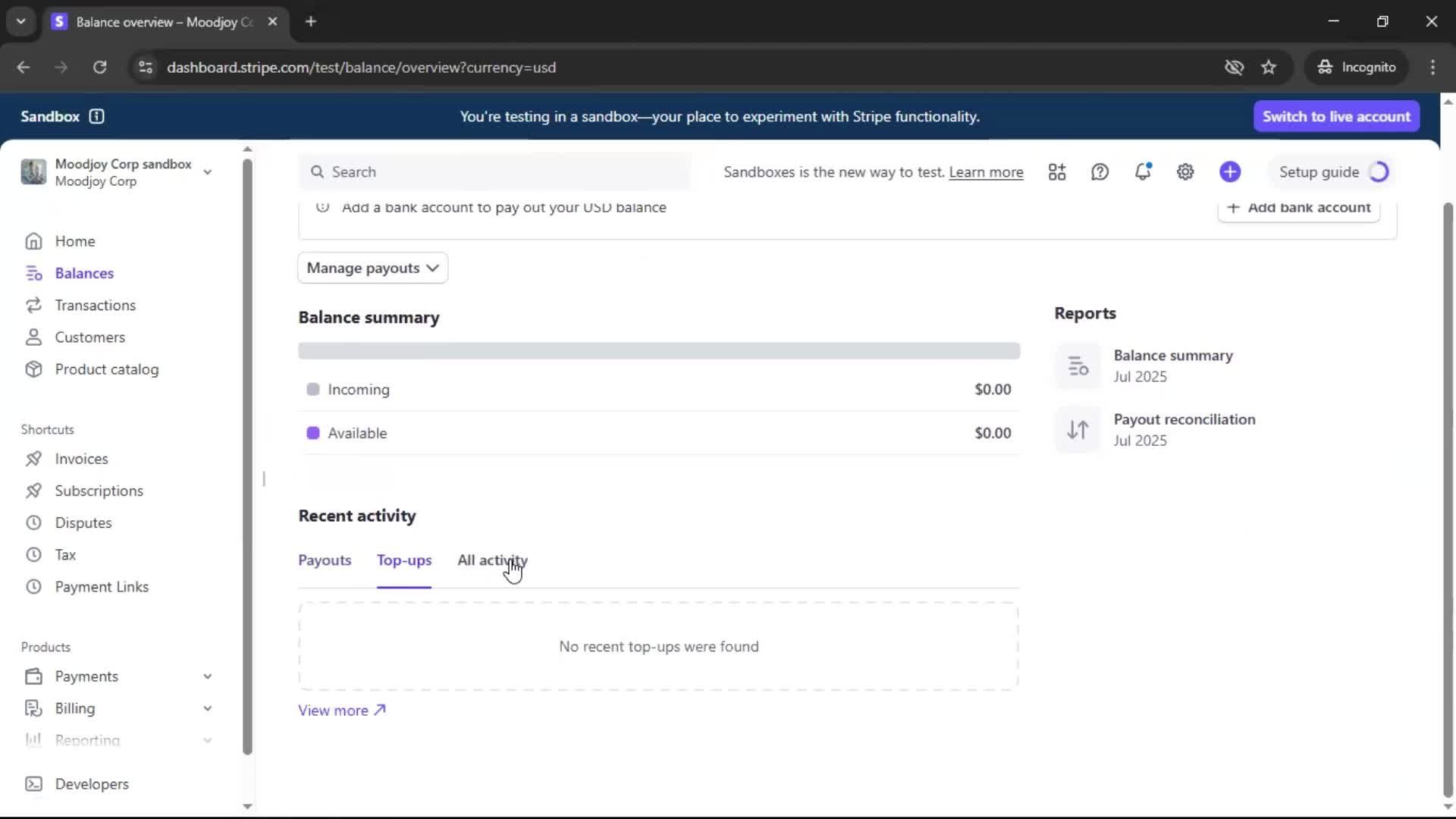Click the purple create plus icon
The image size is (1456, 819).
[x=1230, y=172]
